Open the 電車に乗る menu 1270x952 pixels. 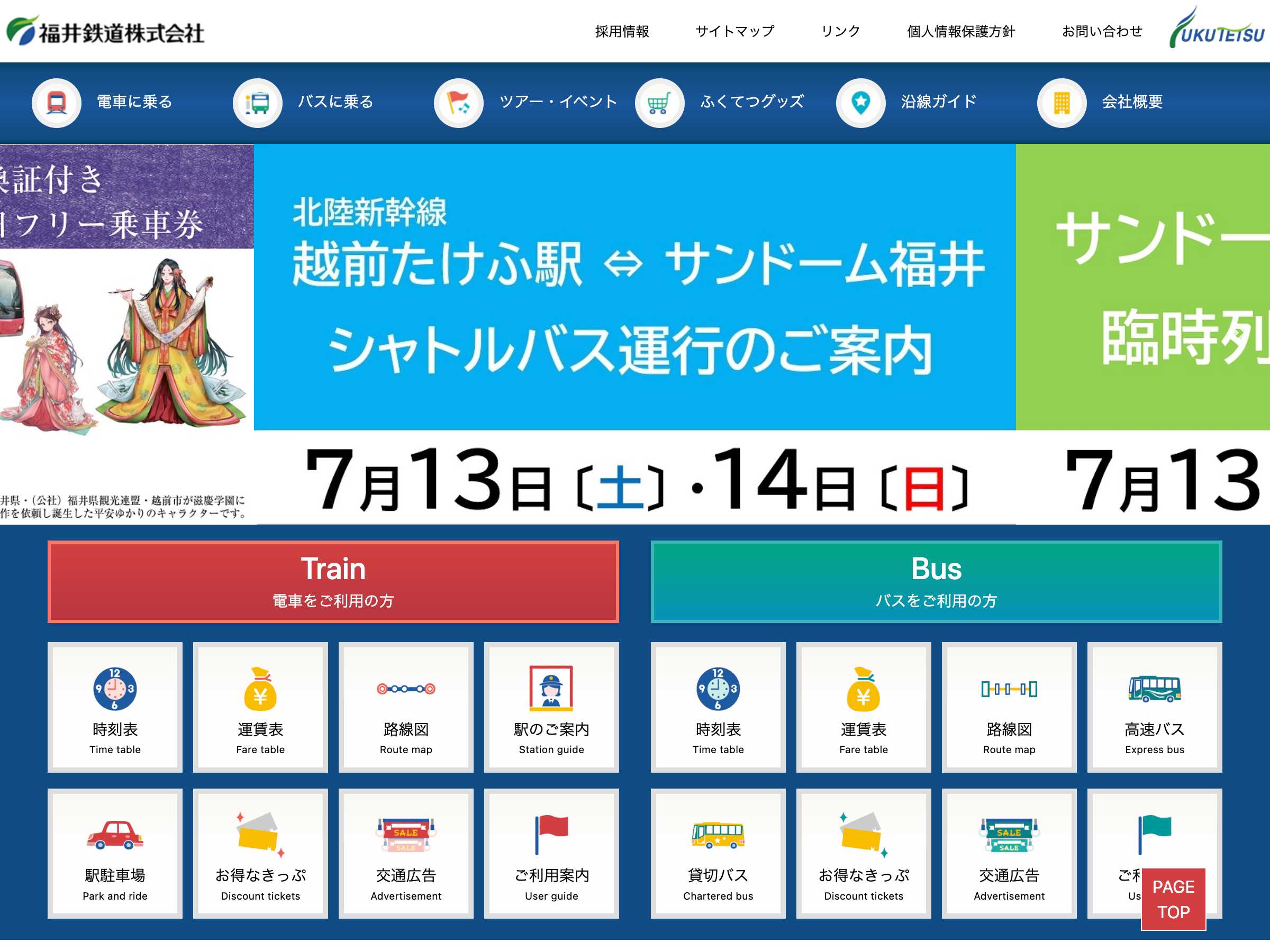tap(134, 102)
